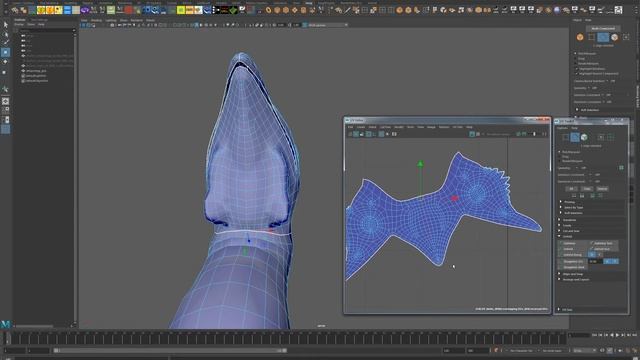Click the red circle icon on the shelf

(x=129, y=10)
